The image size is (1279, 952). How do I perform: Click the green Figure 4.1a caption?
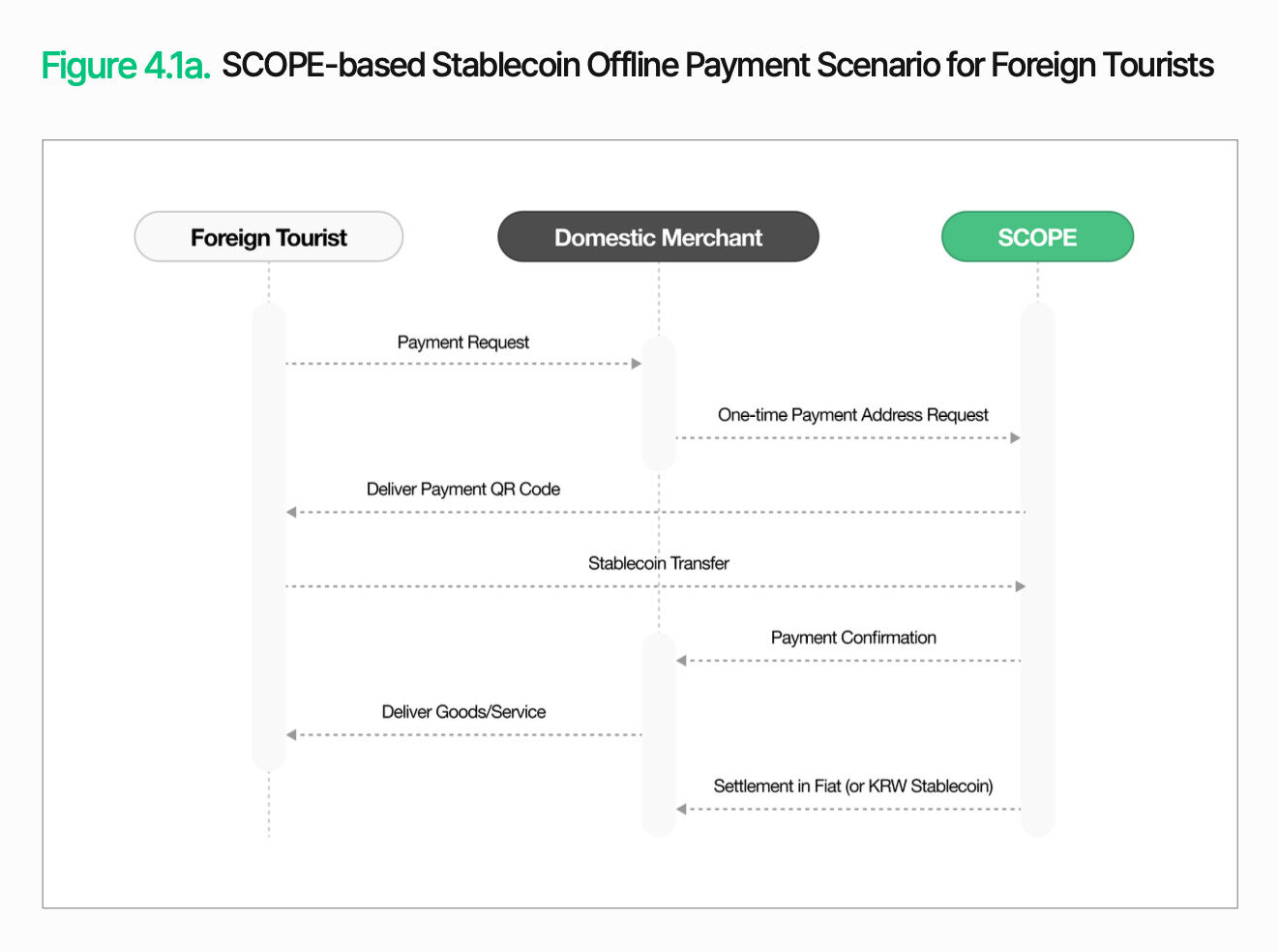[x=126, y=66]
